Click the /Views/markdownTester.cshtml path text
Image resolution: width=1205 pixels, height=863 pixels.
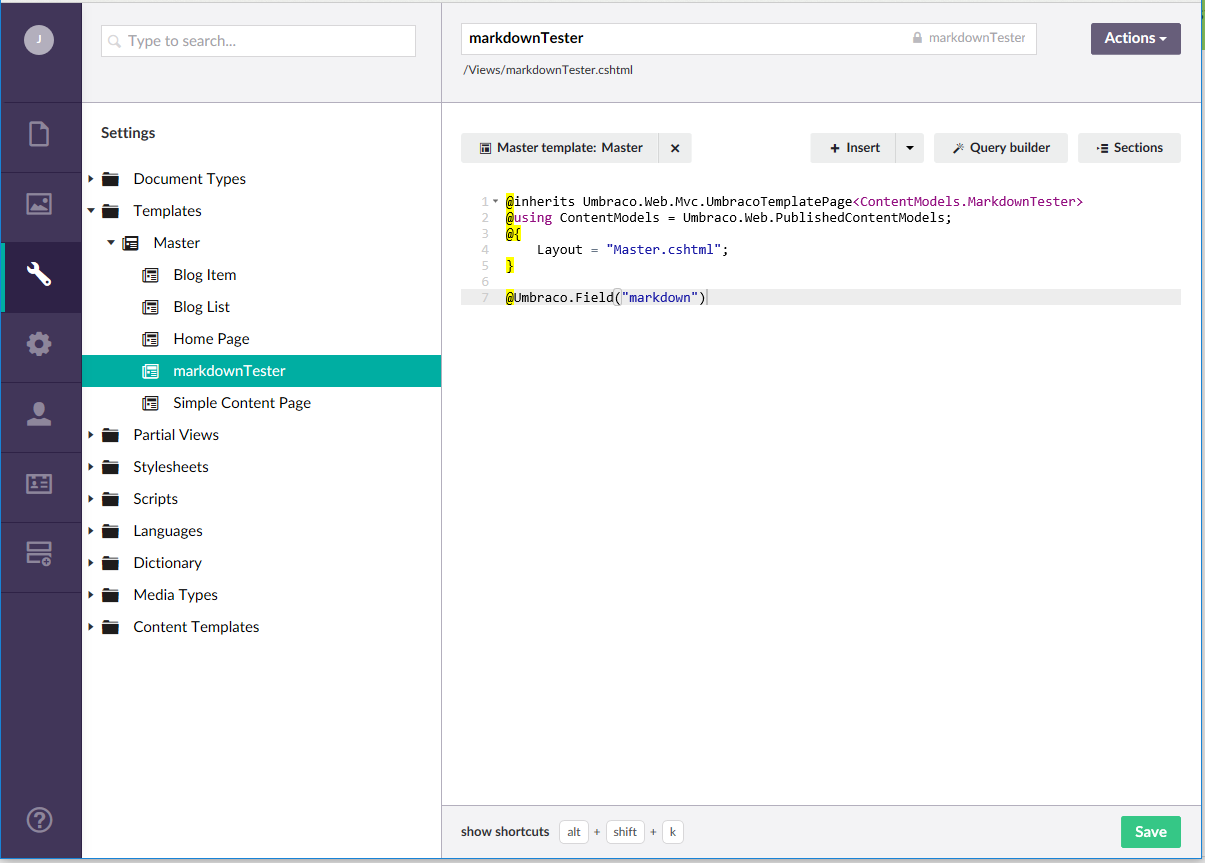click(548, 70)
